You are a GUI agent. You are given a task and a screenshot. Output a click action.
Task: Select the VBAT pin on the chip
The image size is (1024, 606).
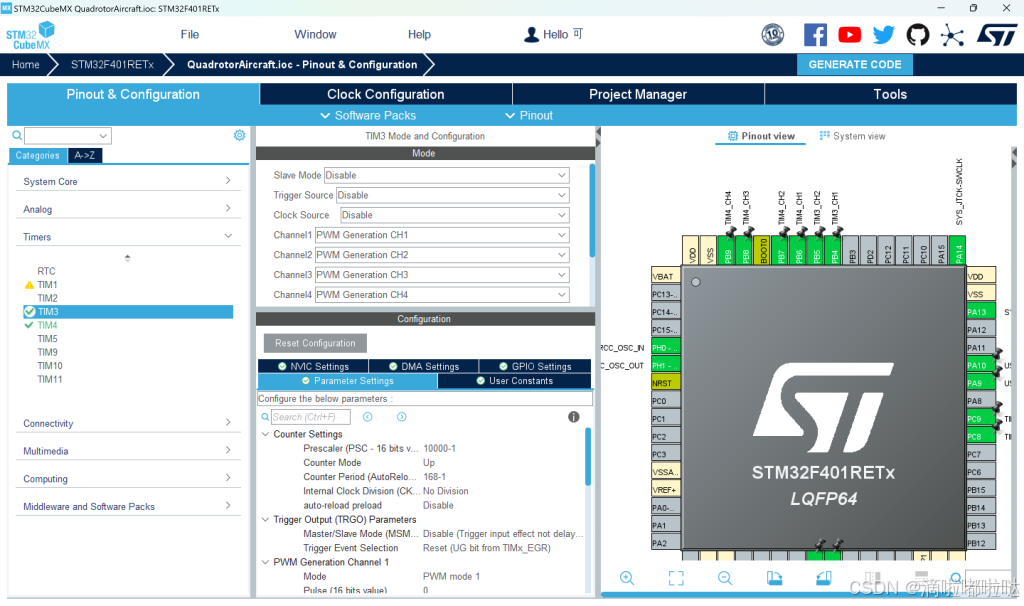click(x=665, y=276)
